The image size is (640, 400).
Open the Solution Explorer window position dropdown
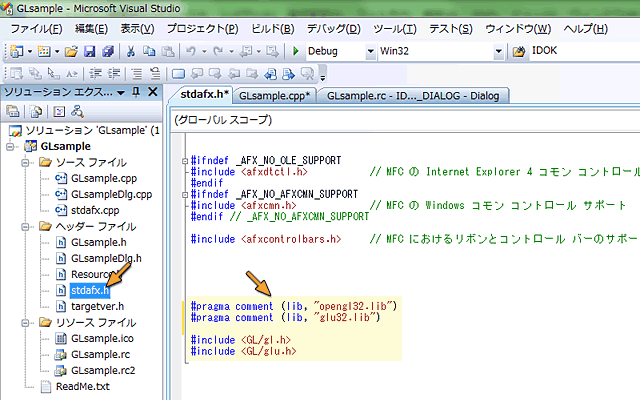click(121, 93)
